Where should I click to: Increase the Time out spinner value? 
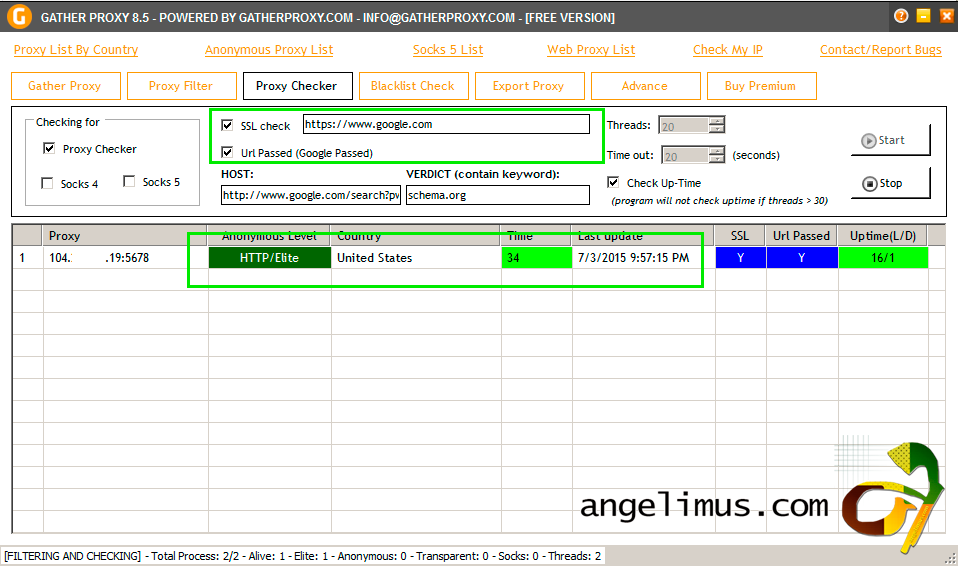point(717,150)
